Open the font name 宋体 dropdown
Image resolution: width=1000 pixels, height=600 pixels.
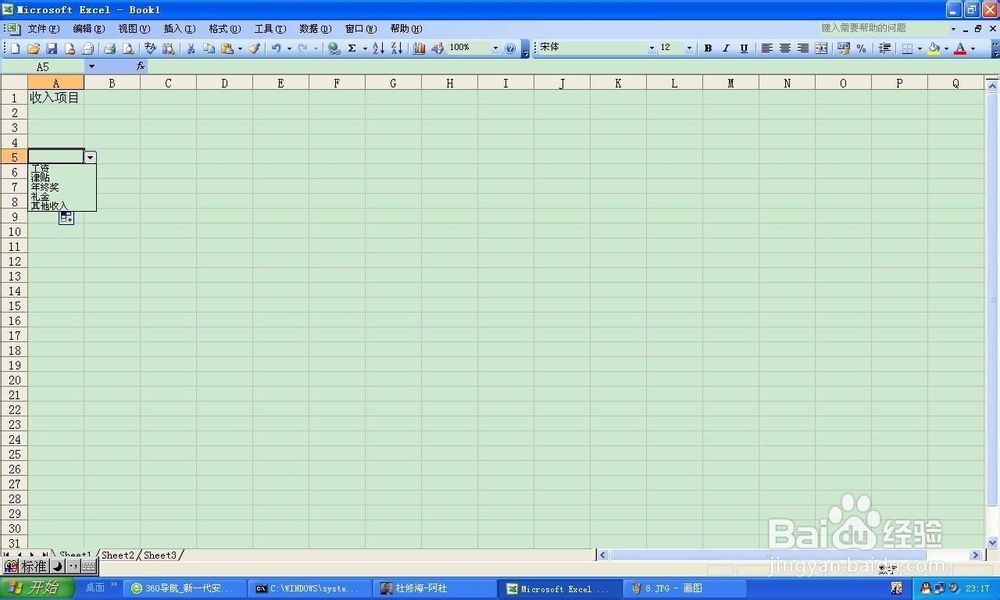(x=651, y=48)
